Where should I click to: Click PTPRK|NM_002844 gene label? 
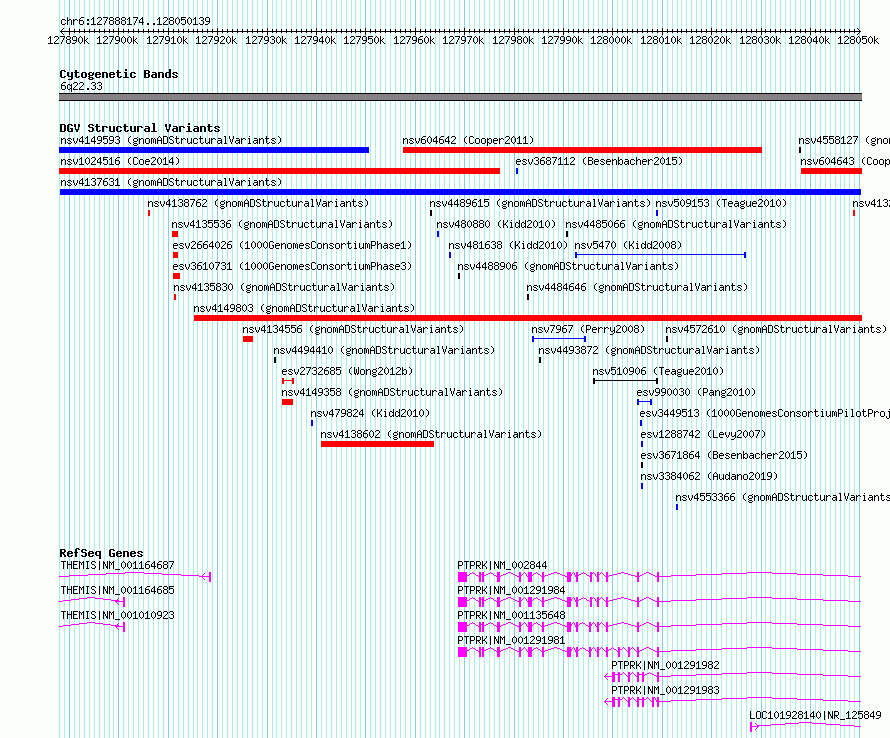click(502, 565)
